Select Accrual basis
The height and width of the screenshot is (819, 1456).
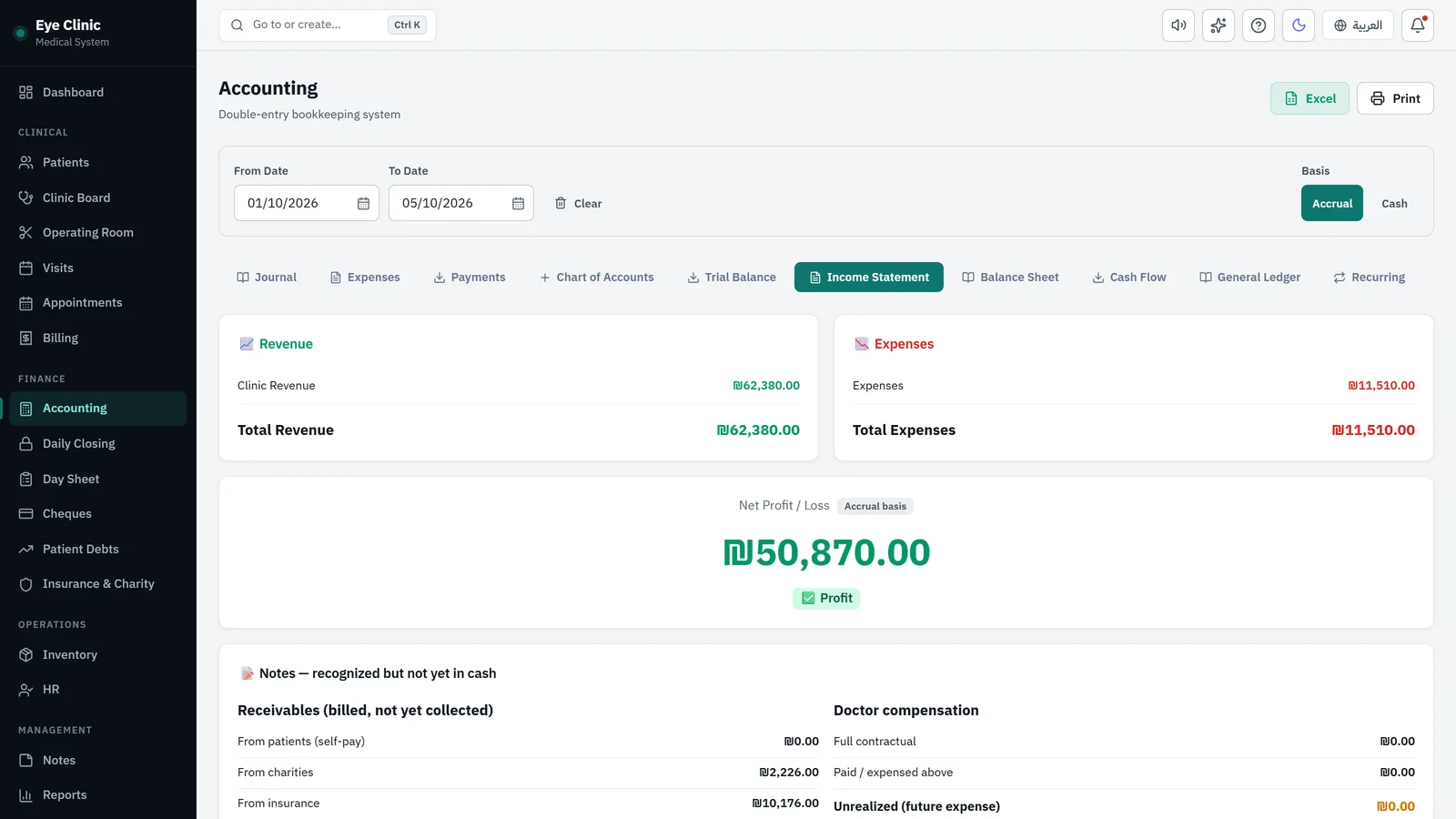click(1332, 203)
